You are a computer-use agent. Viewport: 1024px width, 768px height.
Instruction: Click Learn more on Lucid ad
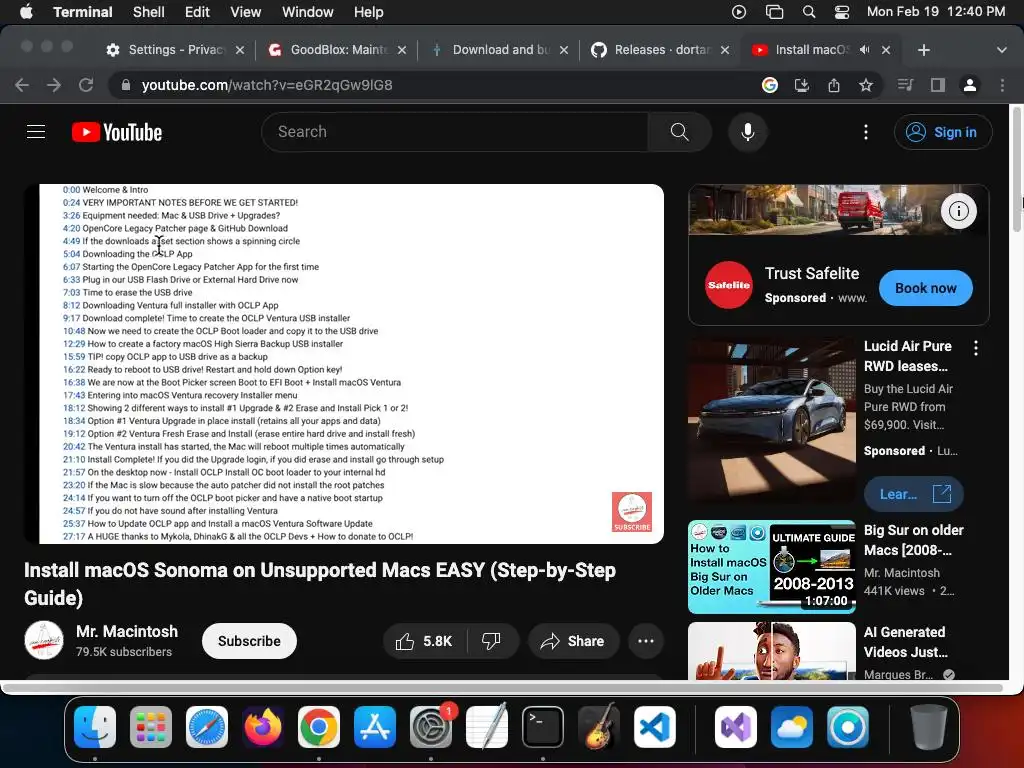913,494
